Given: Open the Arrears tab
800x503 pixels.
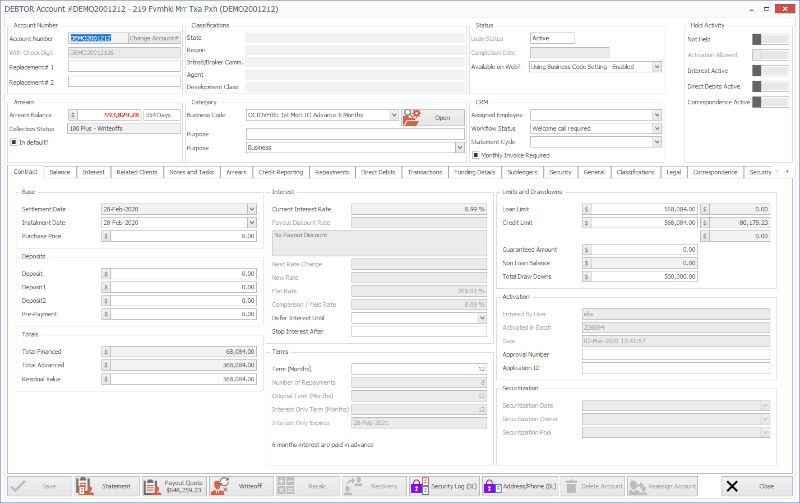Looking at the screenshot, I should tap(236, 172).
